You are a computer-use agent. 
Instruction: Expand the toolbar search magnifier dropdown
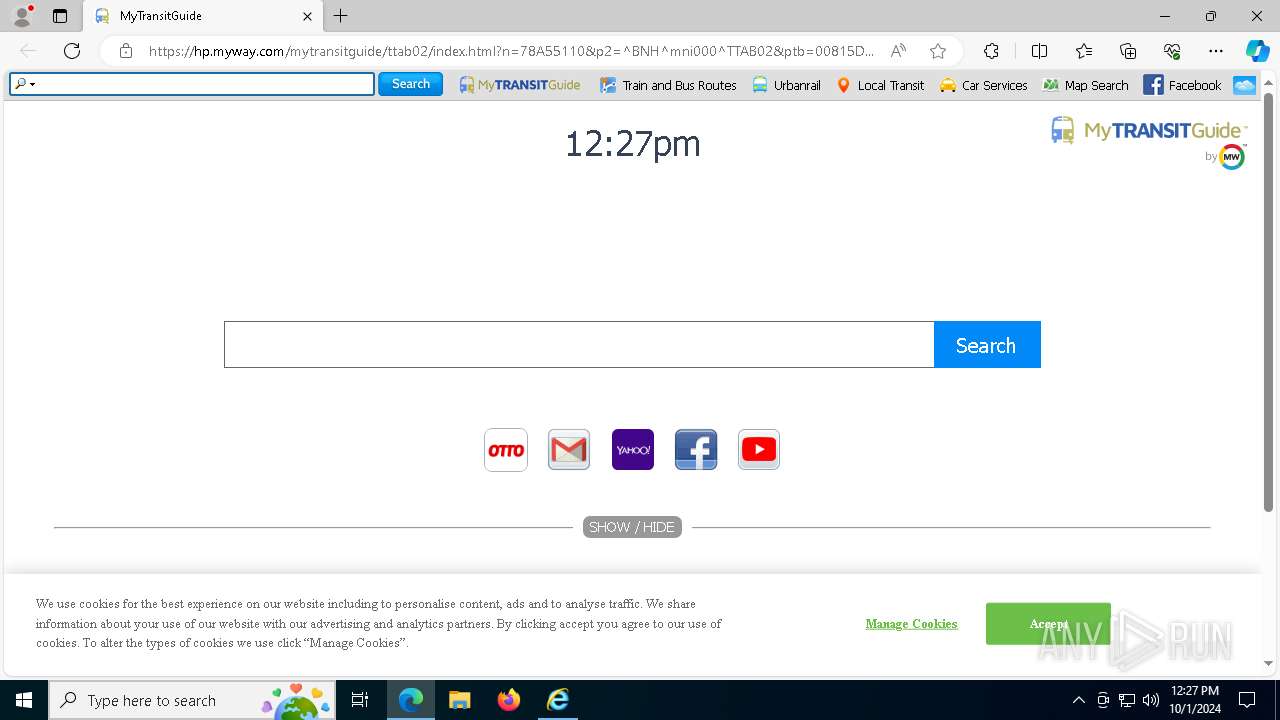point(25,84)
